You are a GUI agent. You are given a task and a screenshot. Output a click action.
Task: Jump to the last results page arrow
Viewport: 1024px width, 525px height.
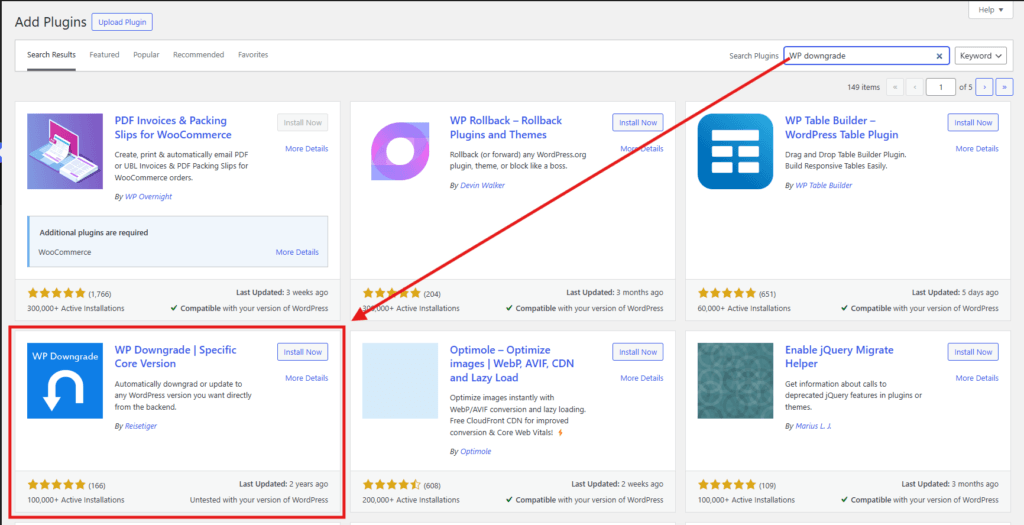pos(1004,87)
